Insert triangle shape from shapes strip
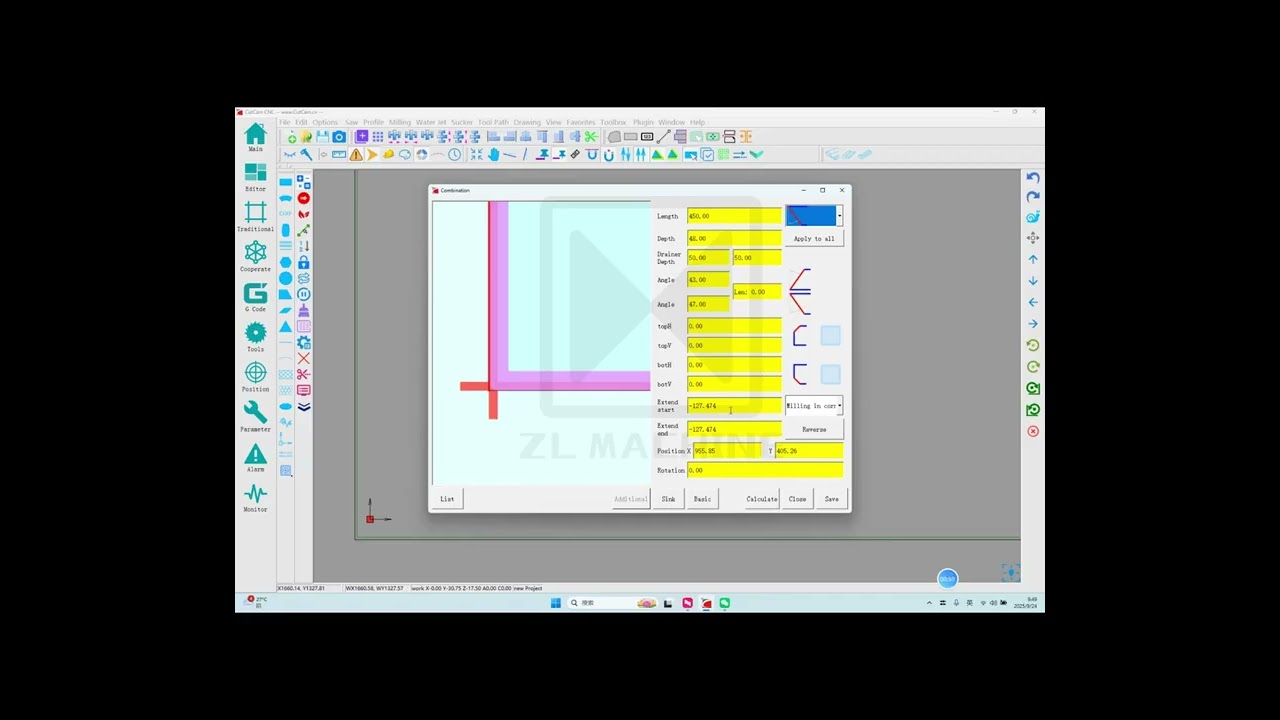This screenshot has height=720, width=1280. click(x=286, y=327)
